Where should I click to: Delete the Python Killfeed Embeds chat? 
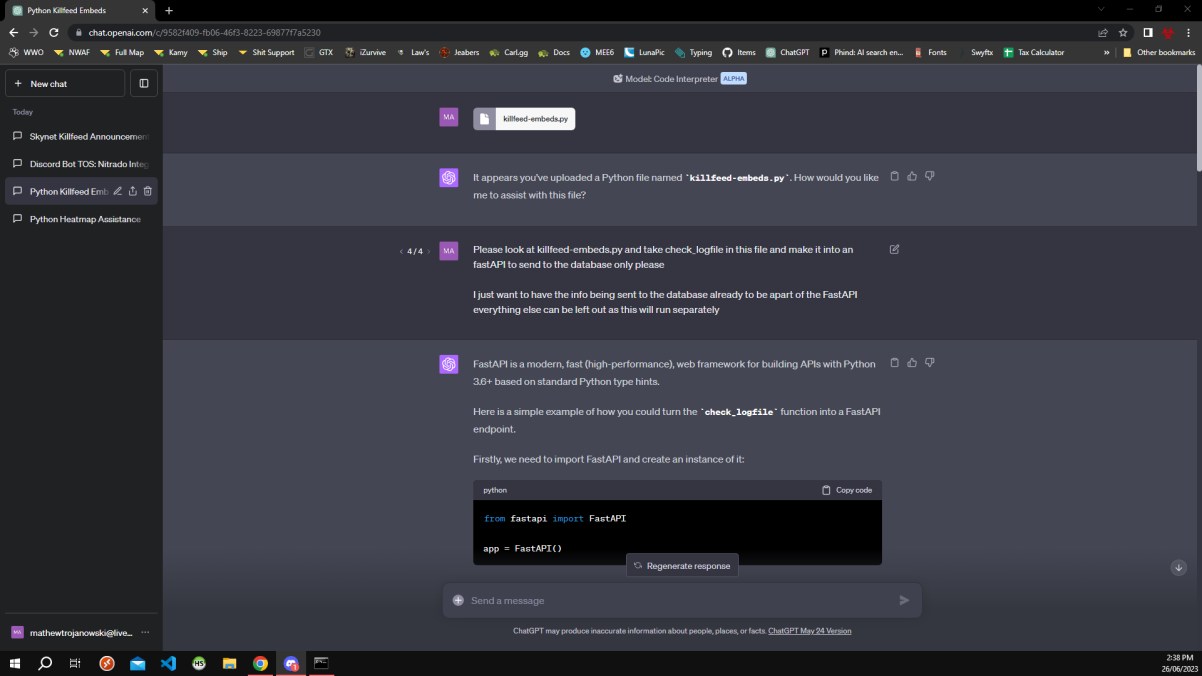pyautogui.click(x=148, y=191)
